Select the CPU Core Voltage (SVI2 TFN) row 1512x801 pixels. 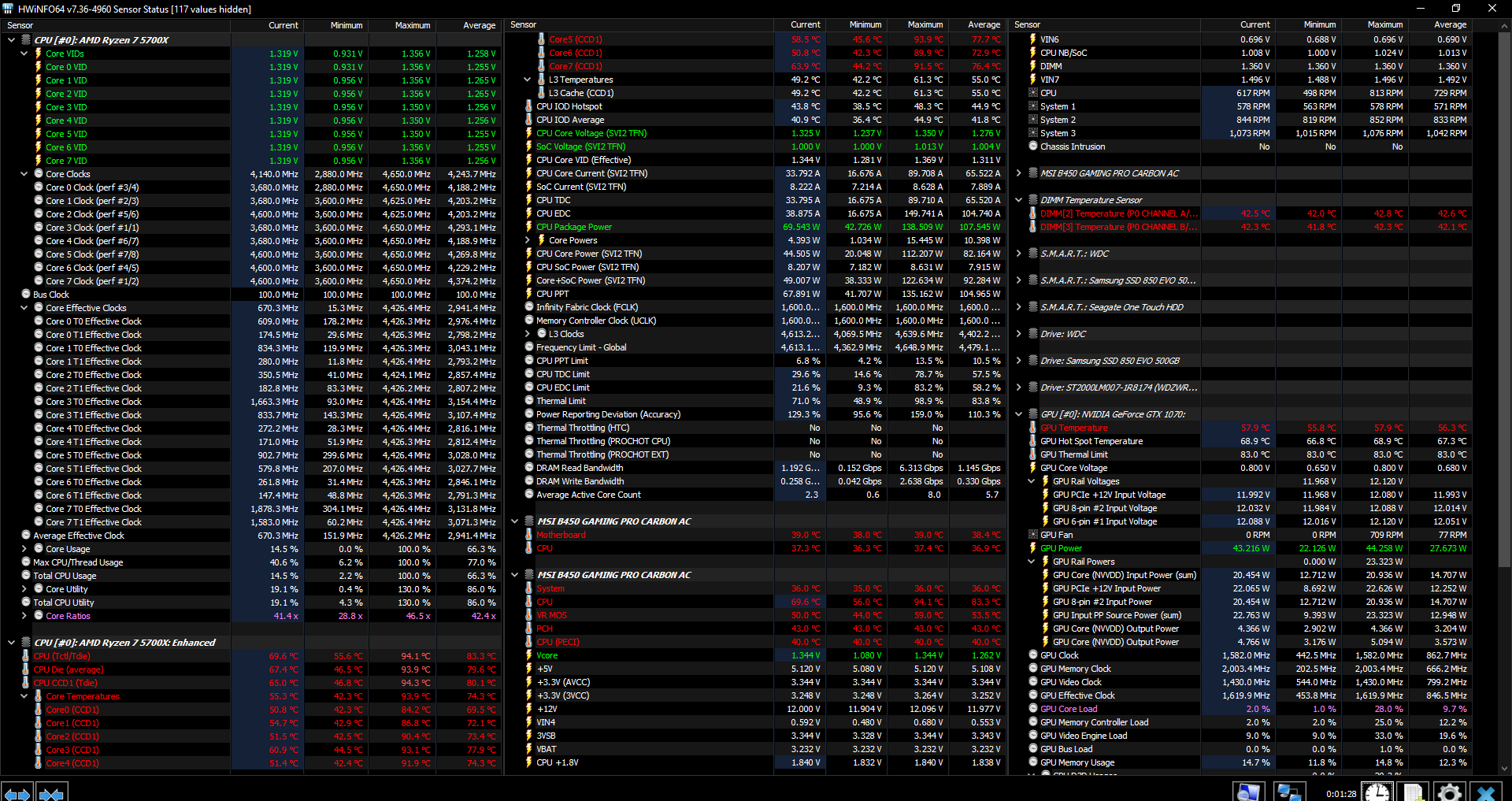[757, 133]
